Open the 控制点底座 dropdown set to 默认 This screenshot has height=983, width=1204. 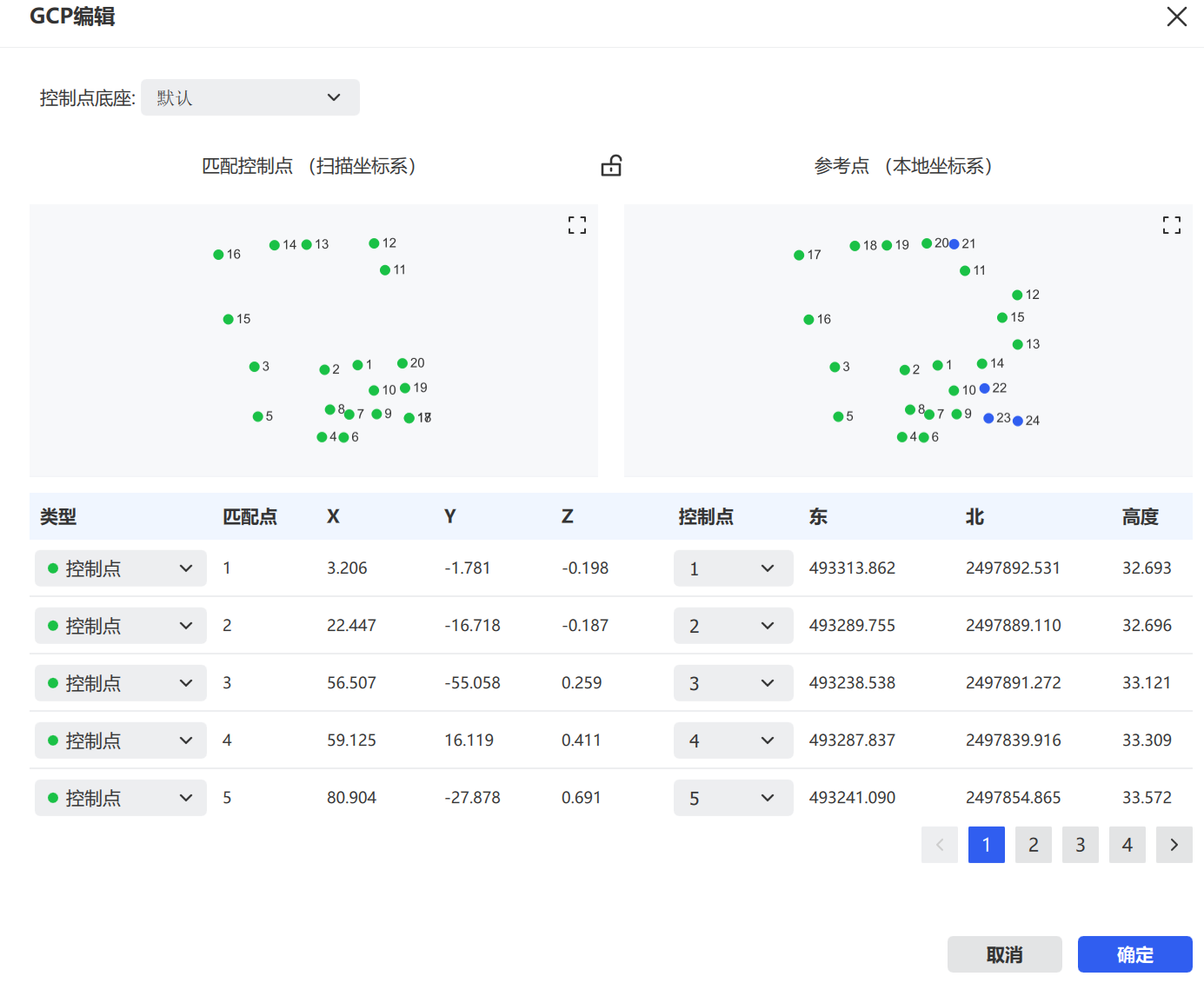pos(250,97)
